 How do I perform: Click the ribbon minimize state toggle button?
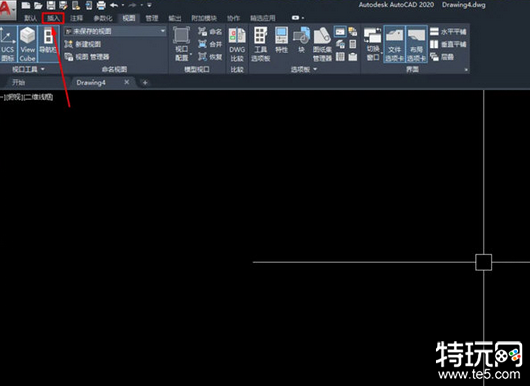pos(296,18)
